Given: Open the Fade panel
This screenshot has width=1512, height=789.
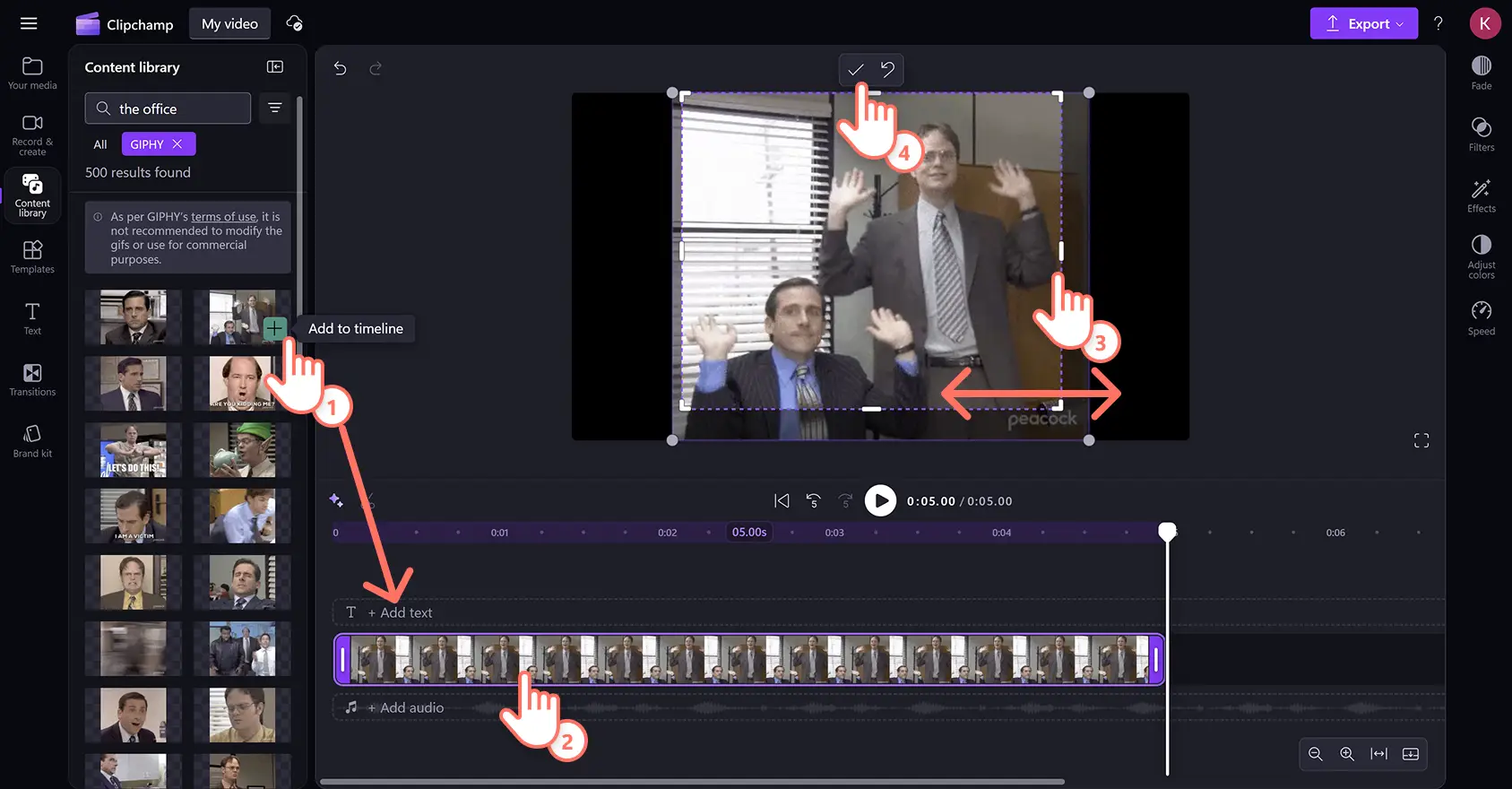Looking at the screenshot, I should [1482, 73].
